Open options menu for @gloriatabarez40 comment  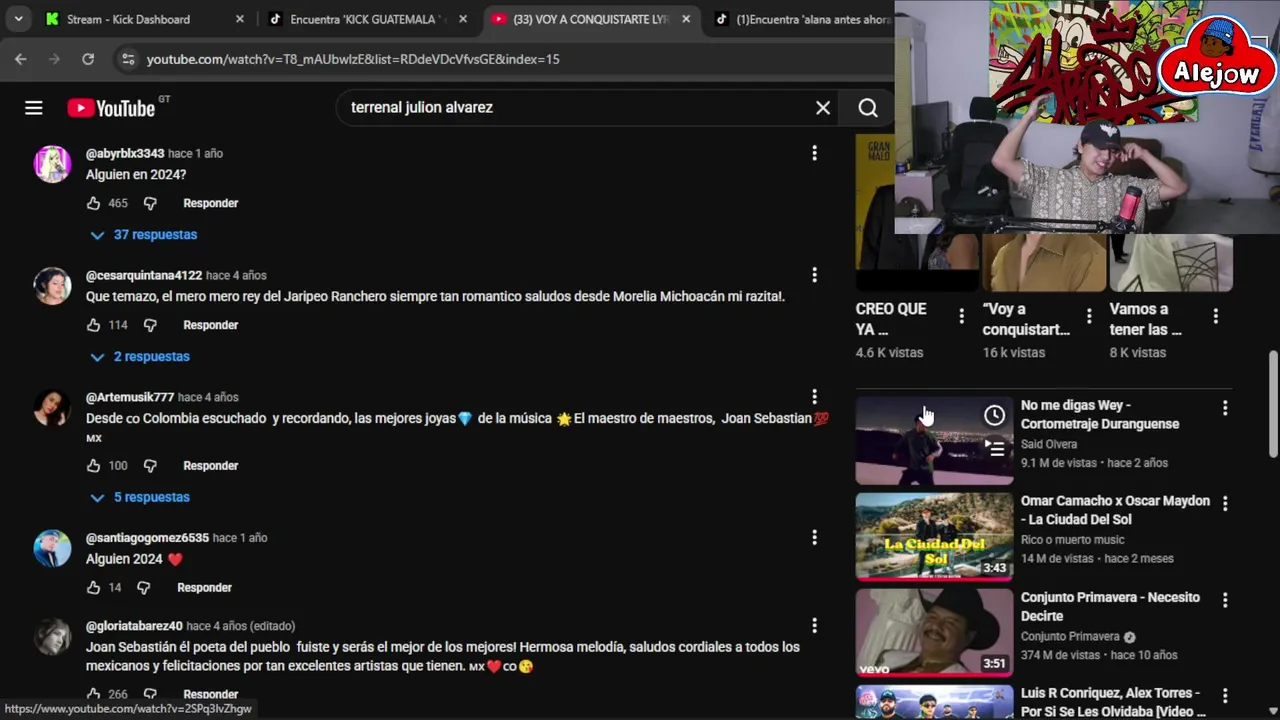[814, 626]
